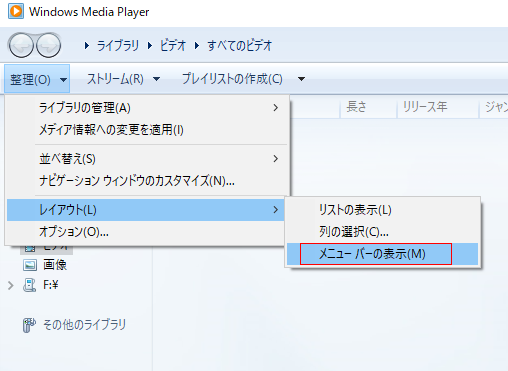The width and height of the screenshot is (508, 371).
Task: Select F:¥ in the navigation tree
Action: click(51, 285)
